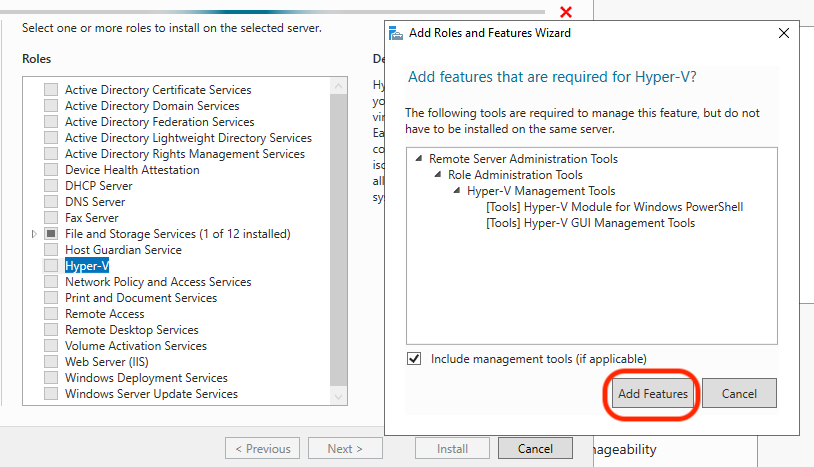Check Active Directory Federation Services
The height and width of the screenshot is (467, 814).
tap(51, 121)
